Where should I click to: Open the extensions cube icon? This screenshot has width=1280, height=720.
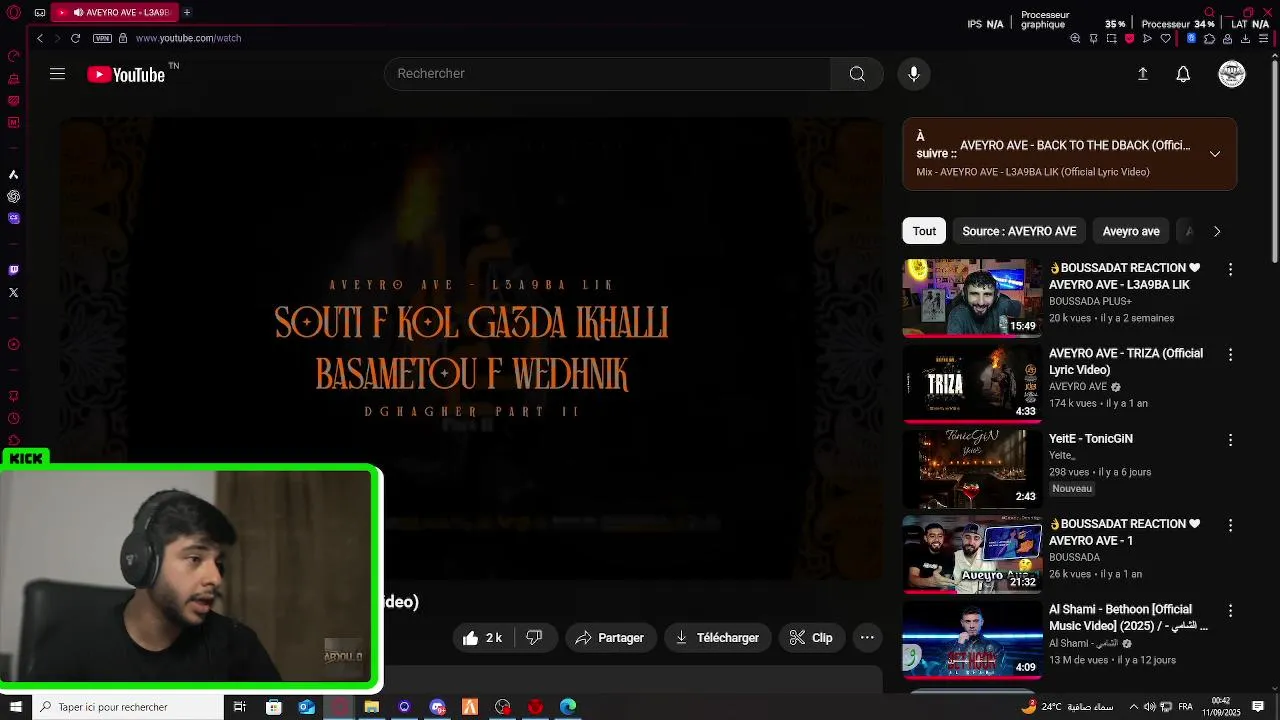[x=1209, y=39]
